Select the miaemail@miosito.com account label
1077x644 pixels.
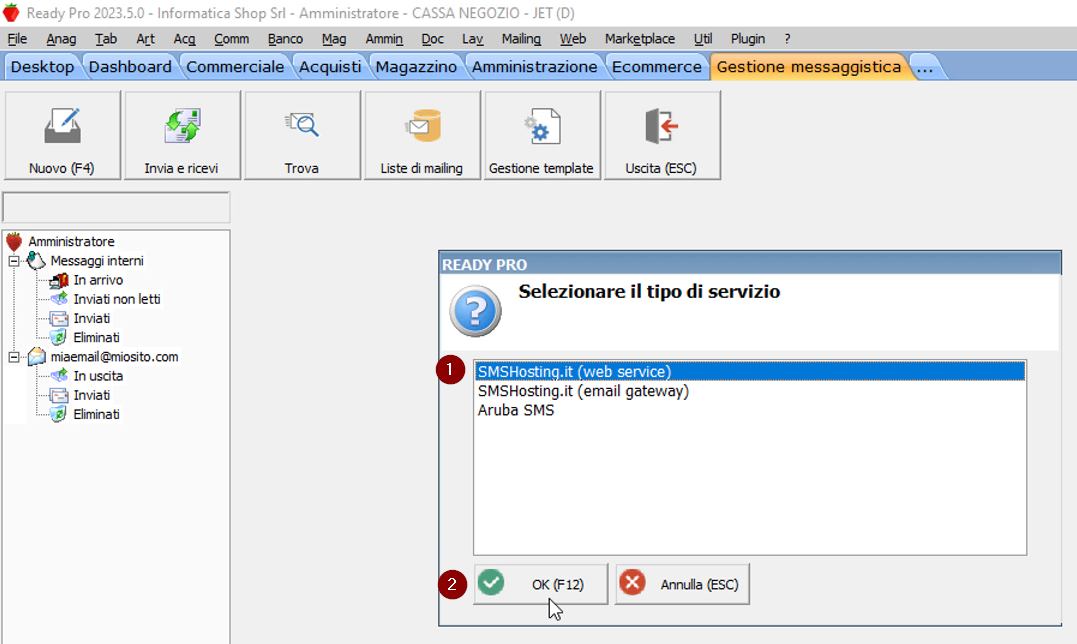[x=114, y=357]
